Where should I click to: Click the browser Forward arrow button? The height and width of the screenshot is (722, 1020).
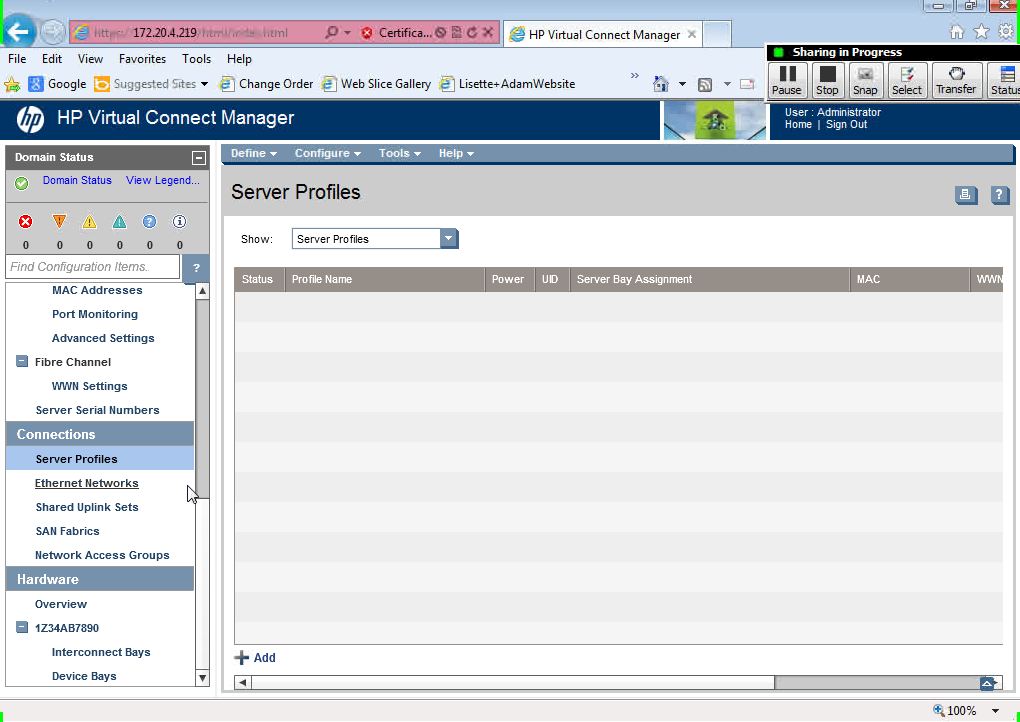pyautogui.click(x=52, y=32)
